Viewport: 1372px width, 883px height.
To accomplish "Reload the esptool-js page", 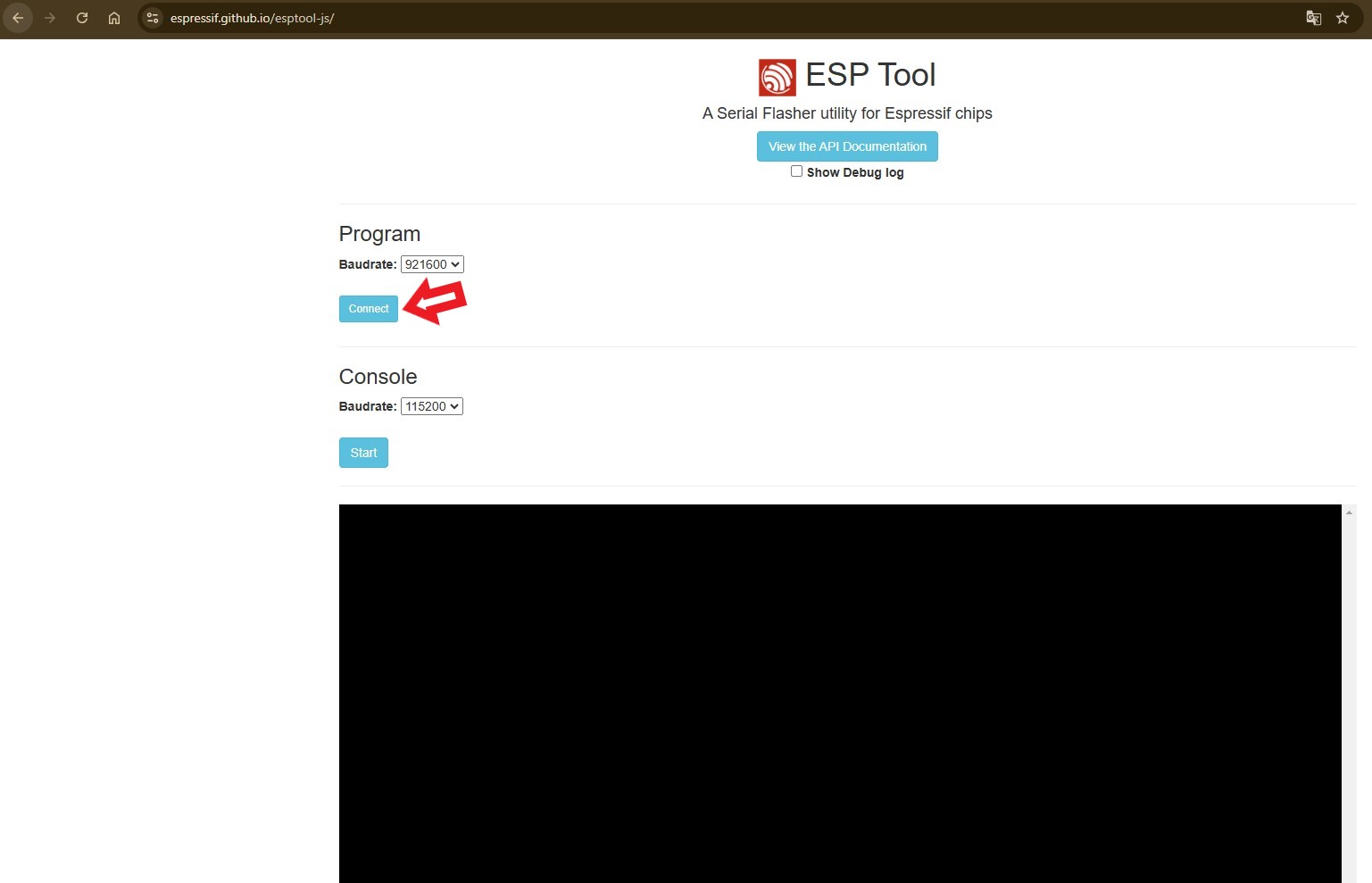I will (82, 18).
